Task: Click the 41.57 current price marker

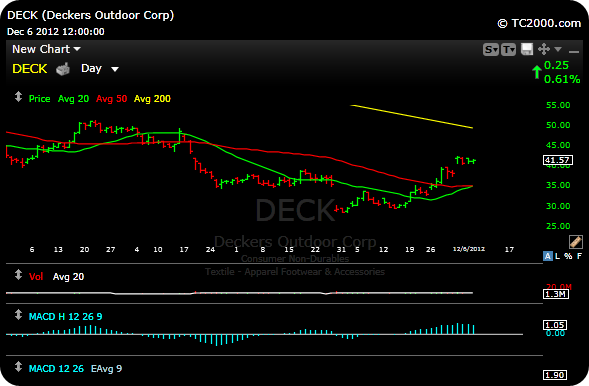Action: [558, 160]
